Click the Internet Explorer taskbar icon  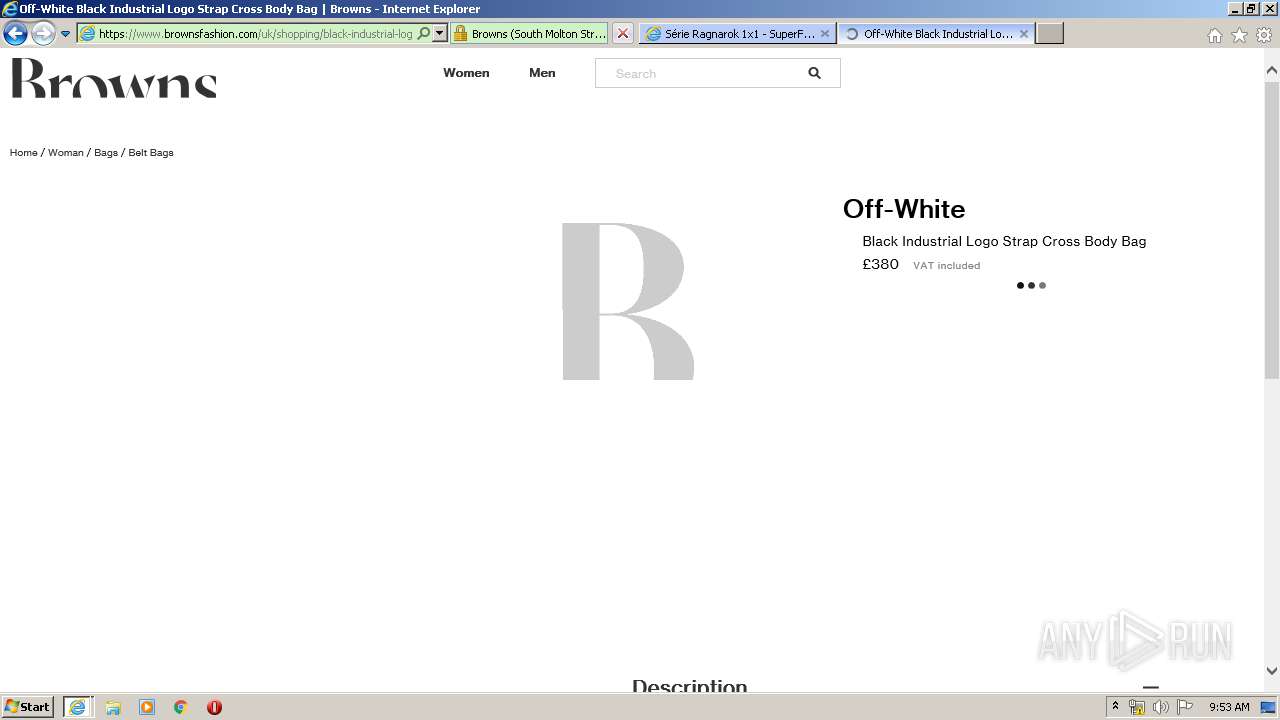pyautogui.click(x=78, y=707)
